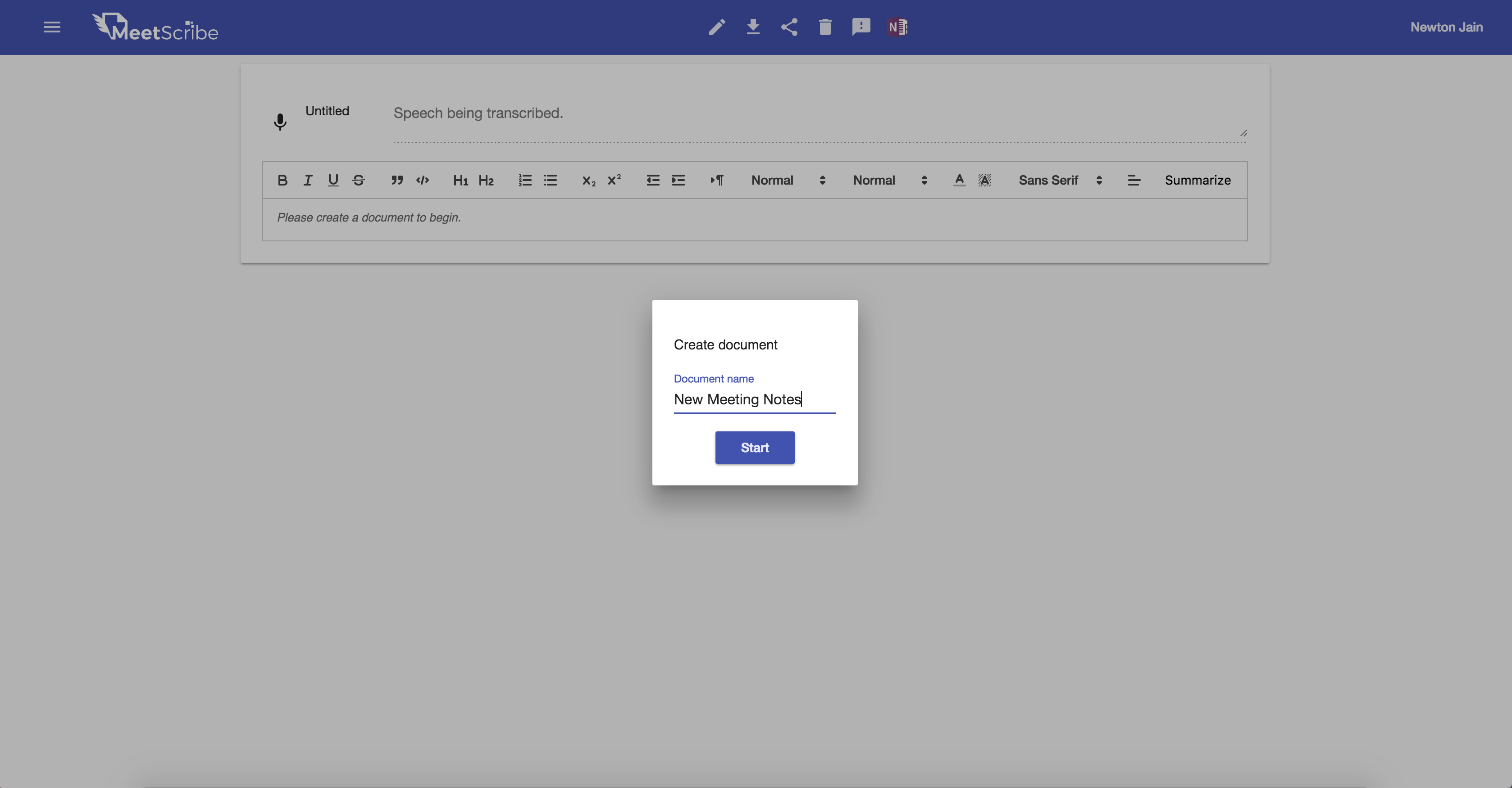Click the OneNote export icon
The height and width of the screenshot is (788, 1512).
pos(897,27)
